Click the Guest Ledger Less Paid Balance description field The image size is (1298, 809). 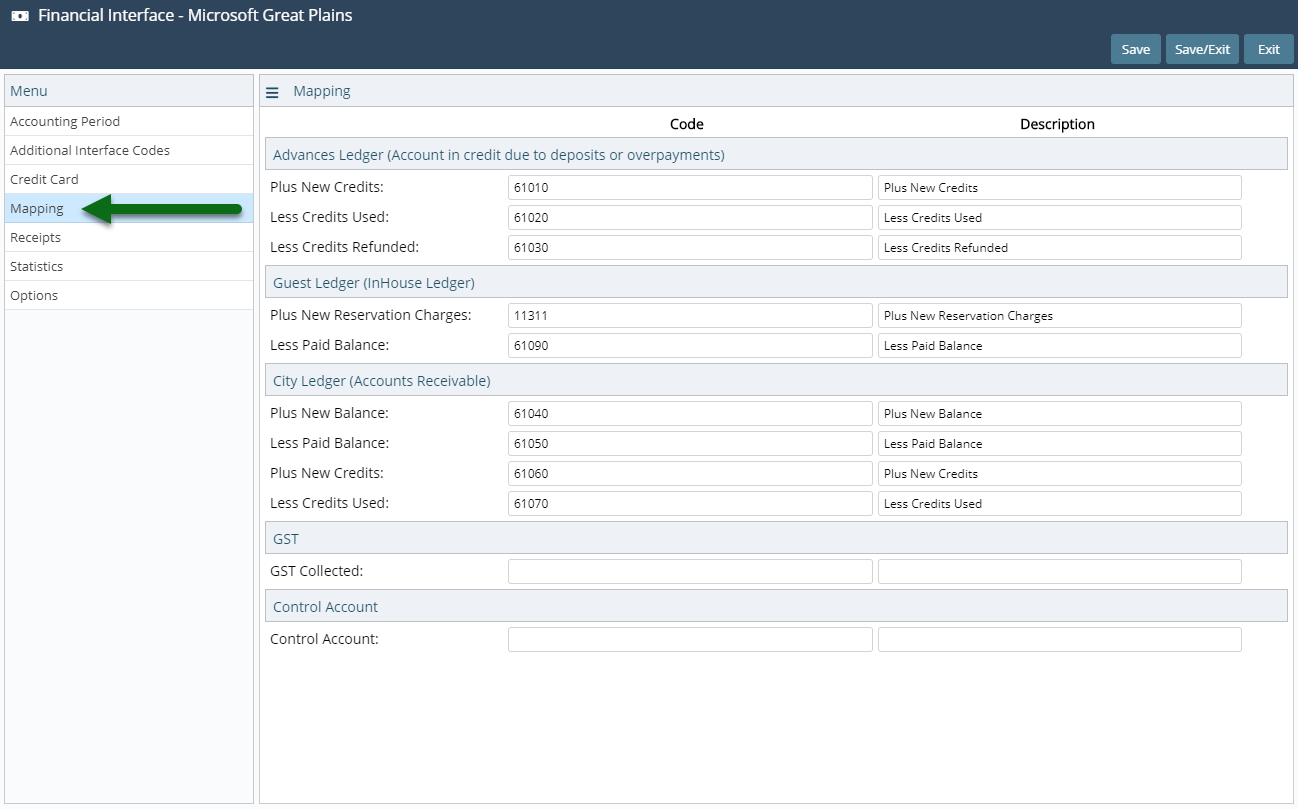[1060, 345]
